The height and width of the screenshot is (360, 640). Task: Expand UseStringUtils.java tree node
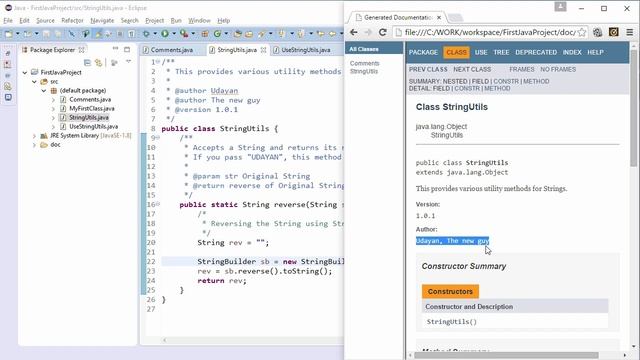pos(53,127)
